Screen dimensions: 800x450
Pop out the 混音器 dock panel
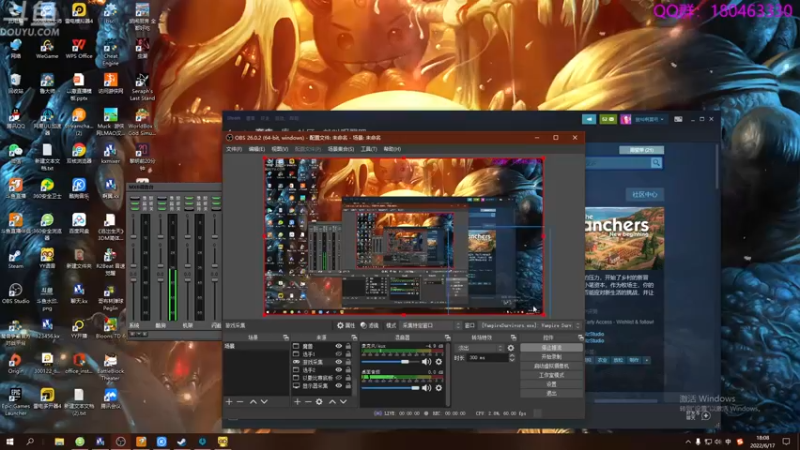[447, 338]
